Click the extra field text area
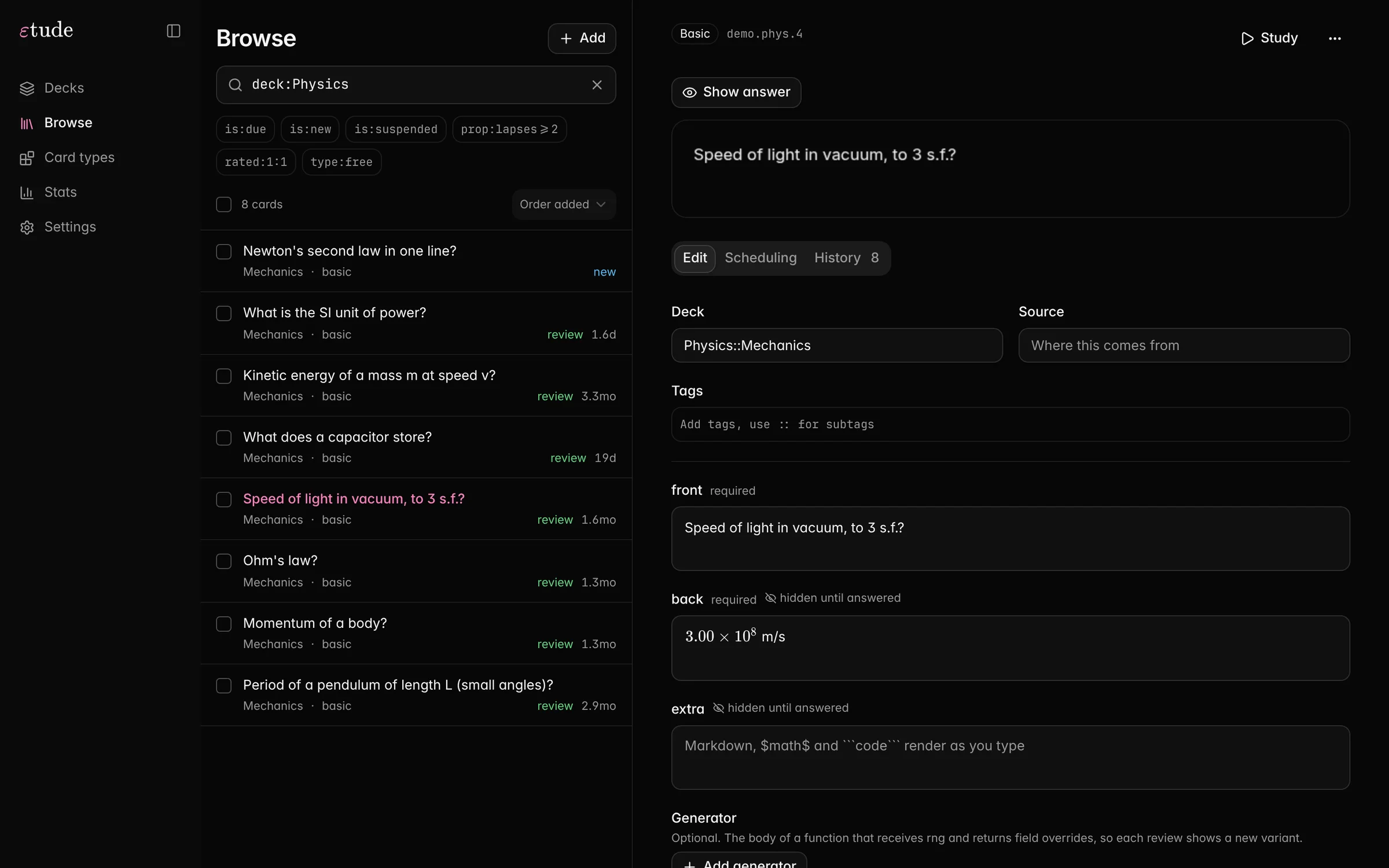 tap(1010, 757)
